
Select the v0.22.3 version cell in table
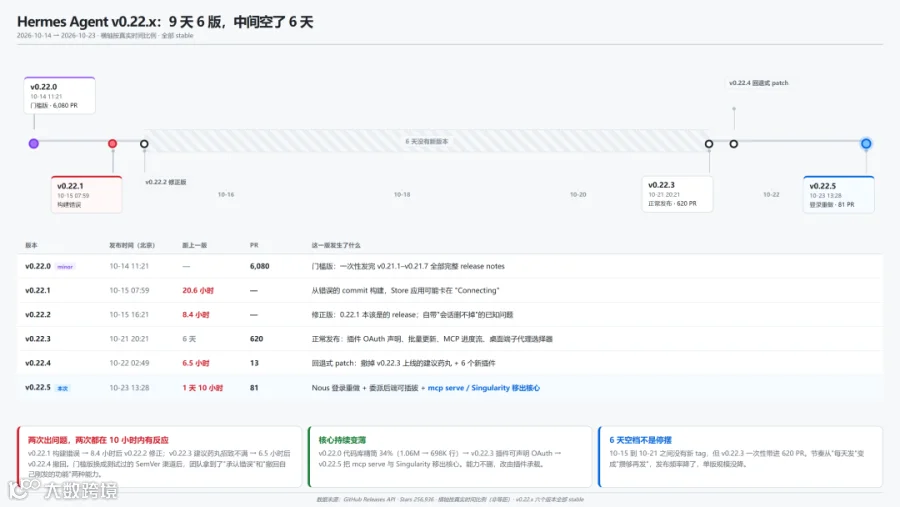38,339
